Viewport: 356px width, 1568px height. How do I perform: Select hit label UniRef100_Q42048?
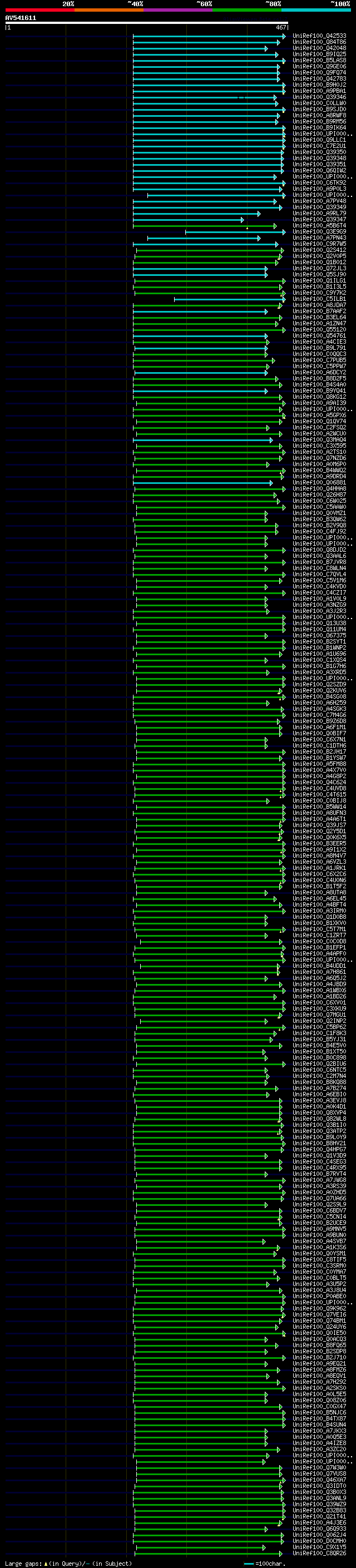click(319, 48)
